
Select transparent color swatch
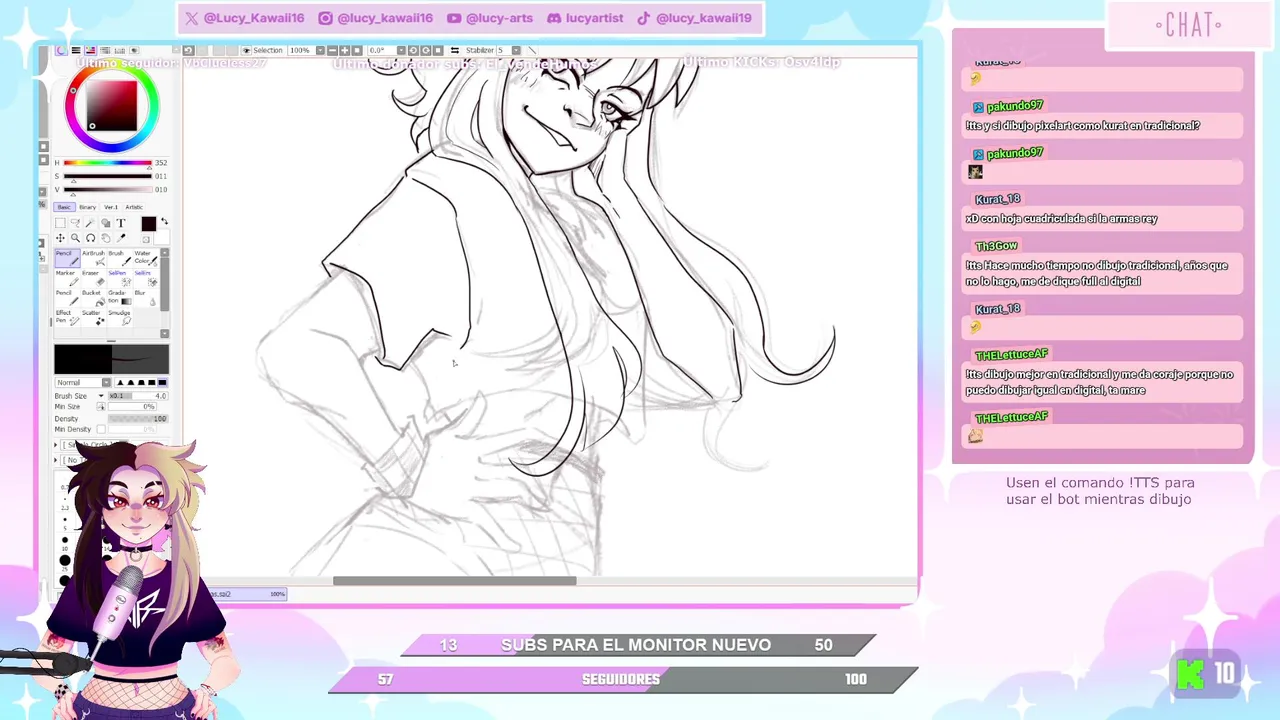point(146,239)
